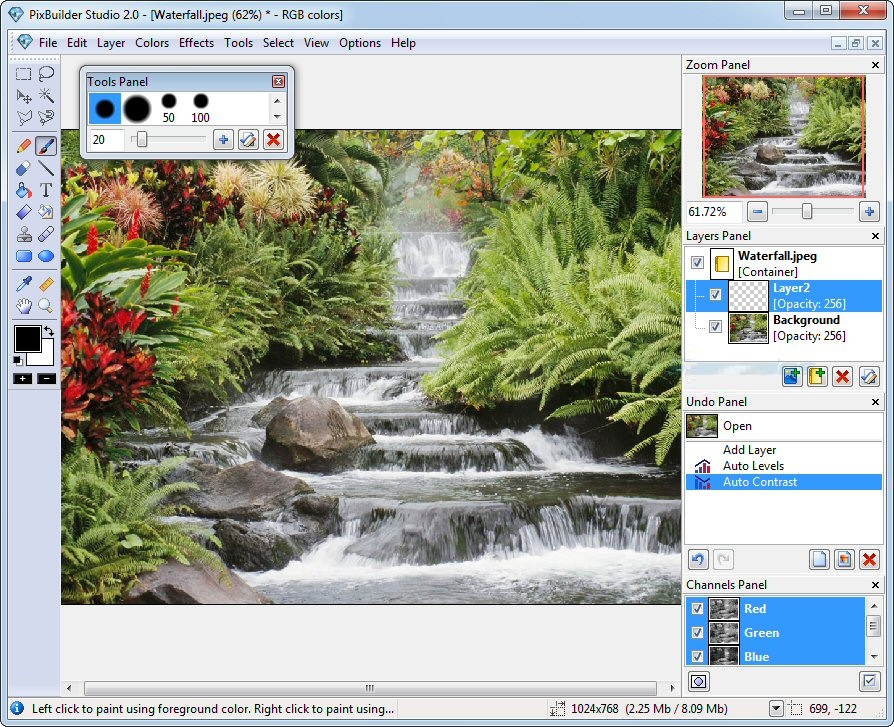Choose the Eraser tool
894x727 pixels.
24,168
